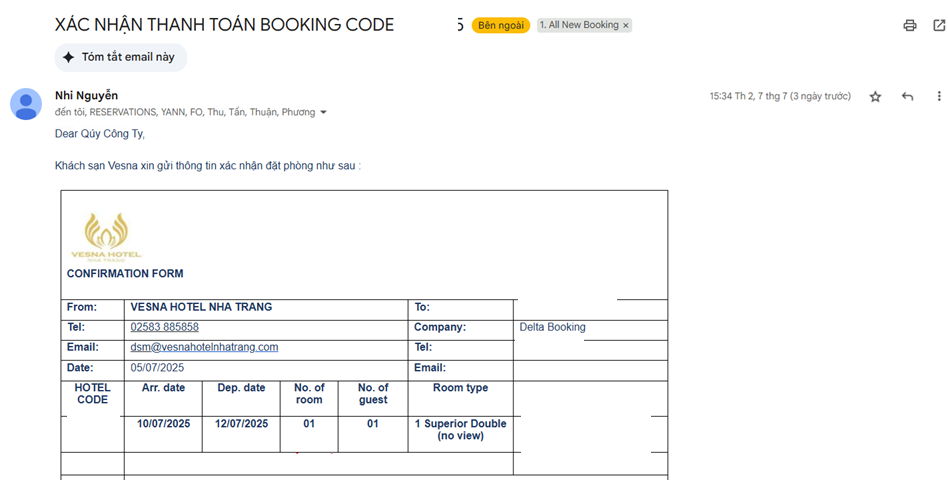Open the three-dot more options menu
The height and width of the screenshot is (480, 948).
pos(938,97)
